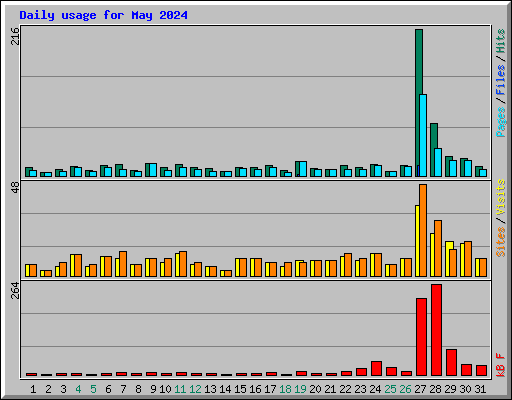Click the red 'KB F' legend label
The height and width of the screenshot is (400, 512).
pyautogui.click(x=501, y=365)
